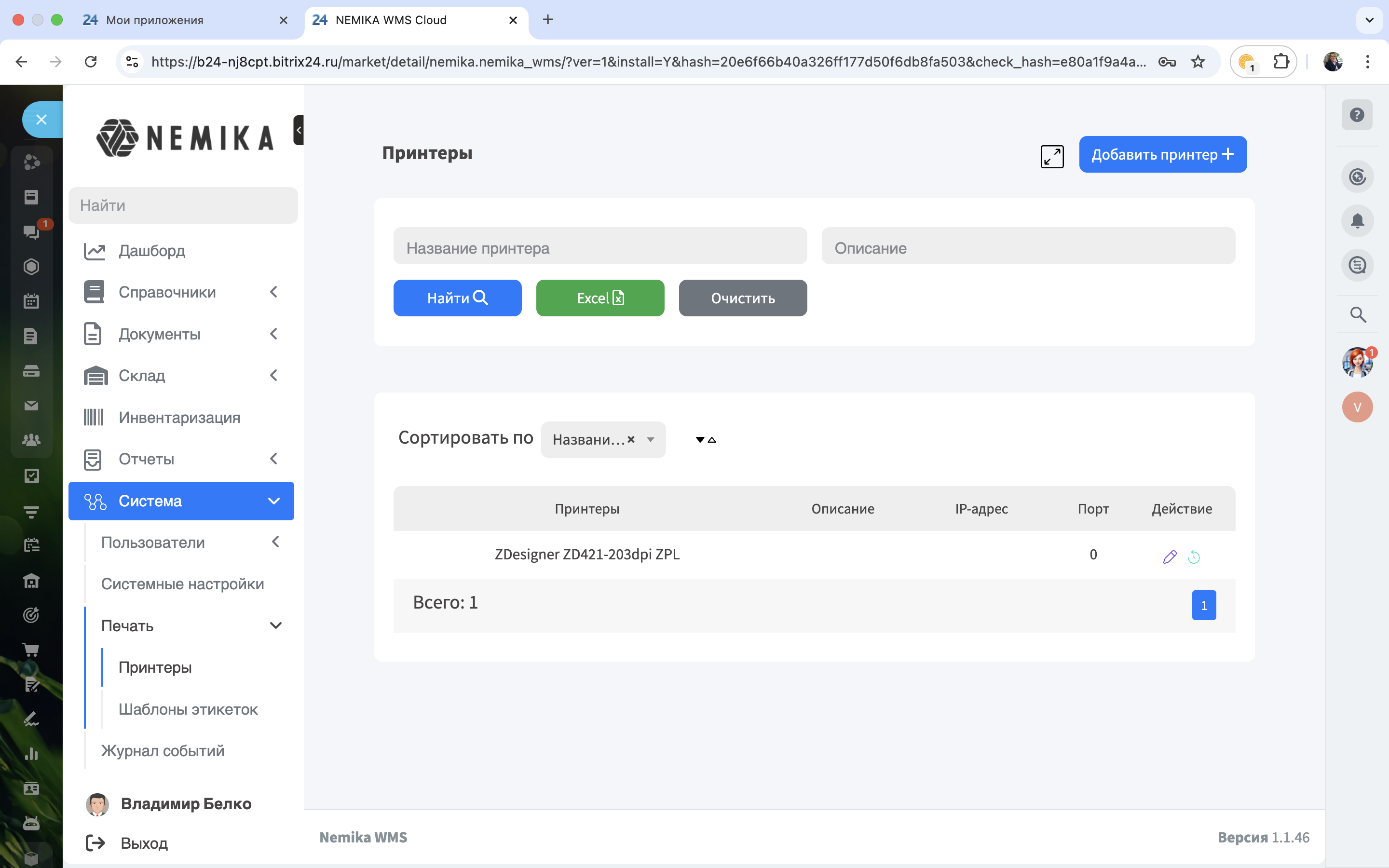Open the notifications bell in right sidebar

1357,221
